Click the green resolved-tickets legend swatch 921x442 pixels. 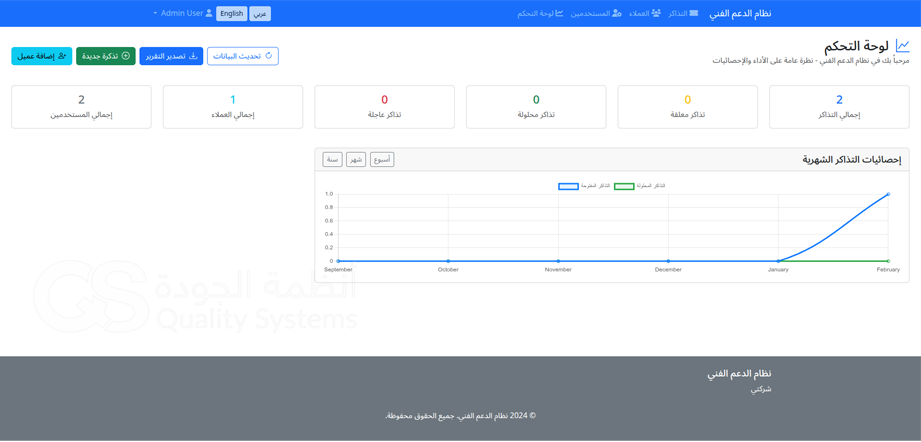point(624,187)
